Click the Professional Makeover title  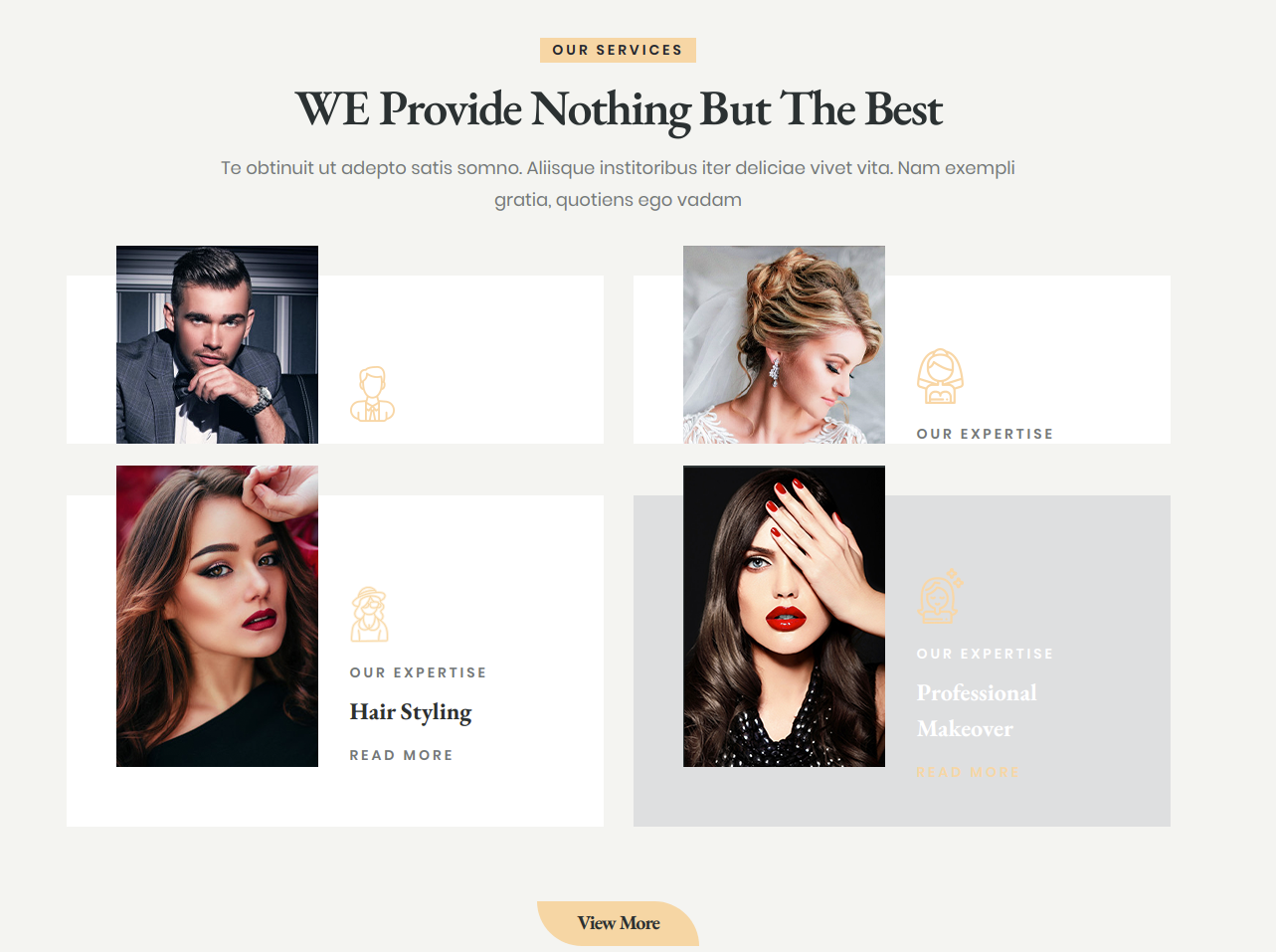977,710
